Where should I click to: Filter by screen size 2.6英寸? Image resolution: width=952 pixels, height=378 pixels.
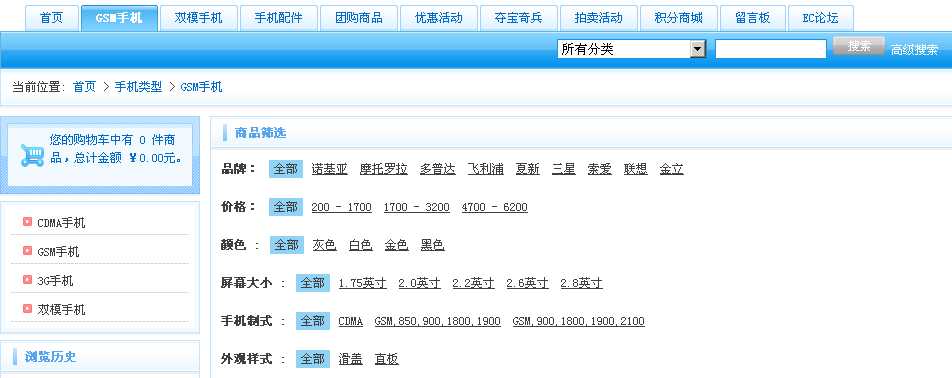[x=528, y=283]
